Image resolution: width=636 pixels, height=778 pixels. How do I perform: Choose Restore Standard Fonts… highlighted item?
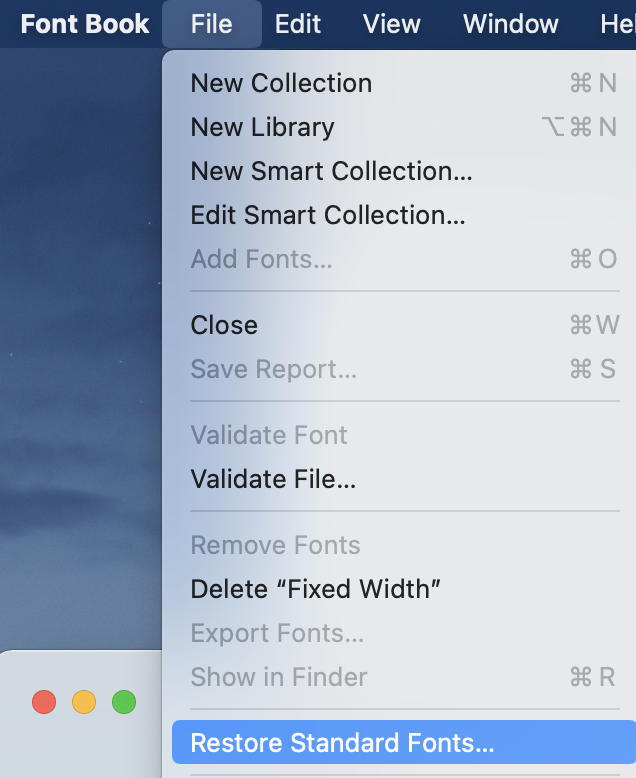coord(342,743)
